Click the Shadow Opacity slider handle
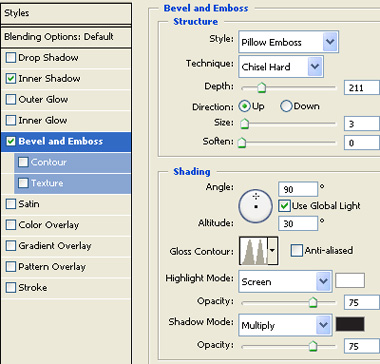 [313, 347]
